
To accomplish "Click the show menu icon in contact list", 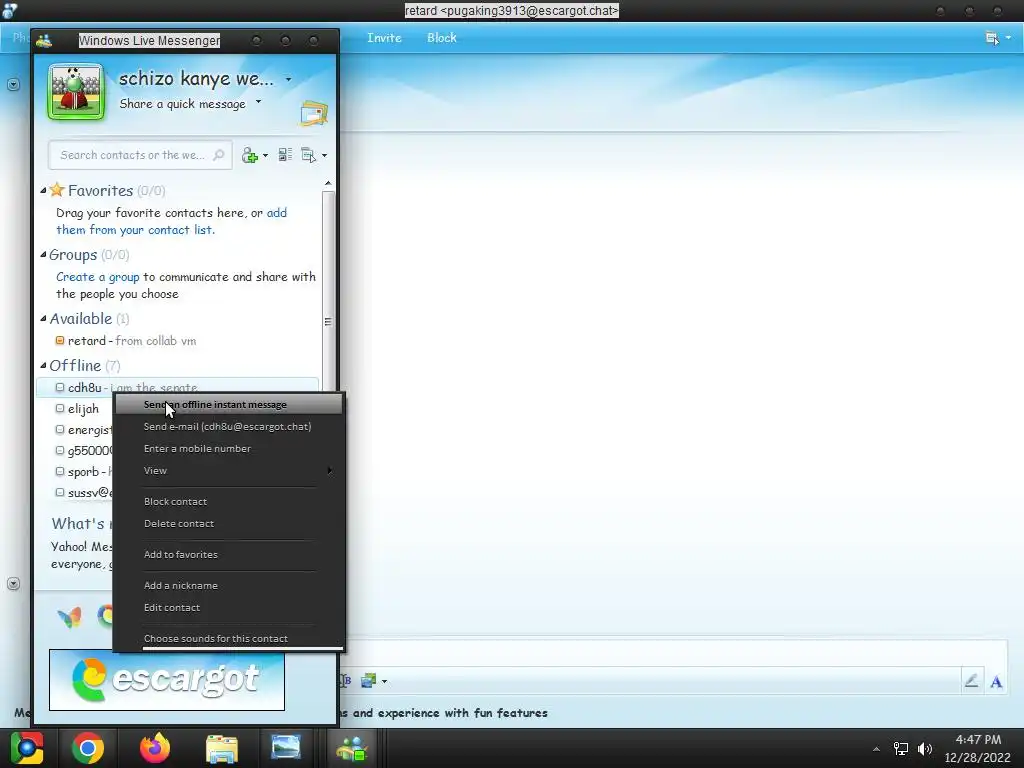I will pyautogui.click(x=308, y=155).
